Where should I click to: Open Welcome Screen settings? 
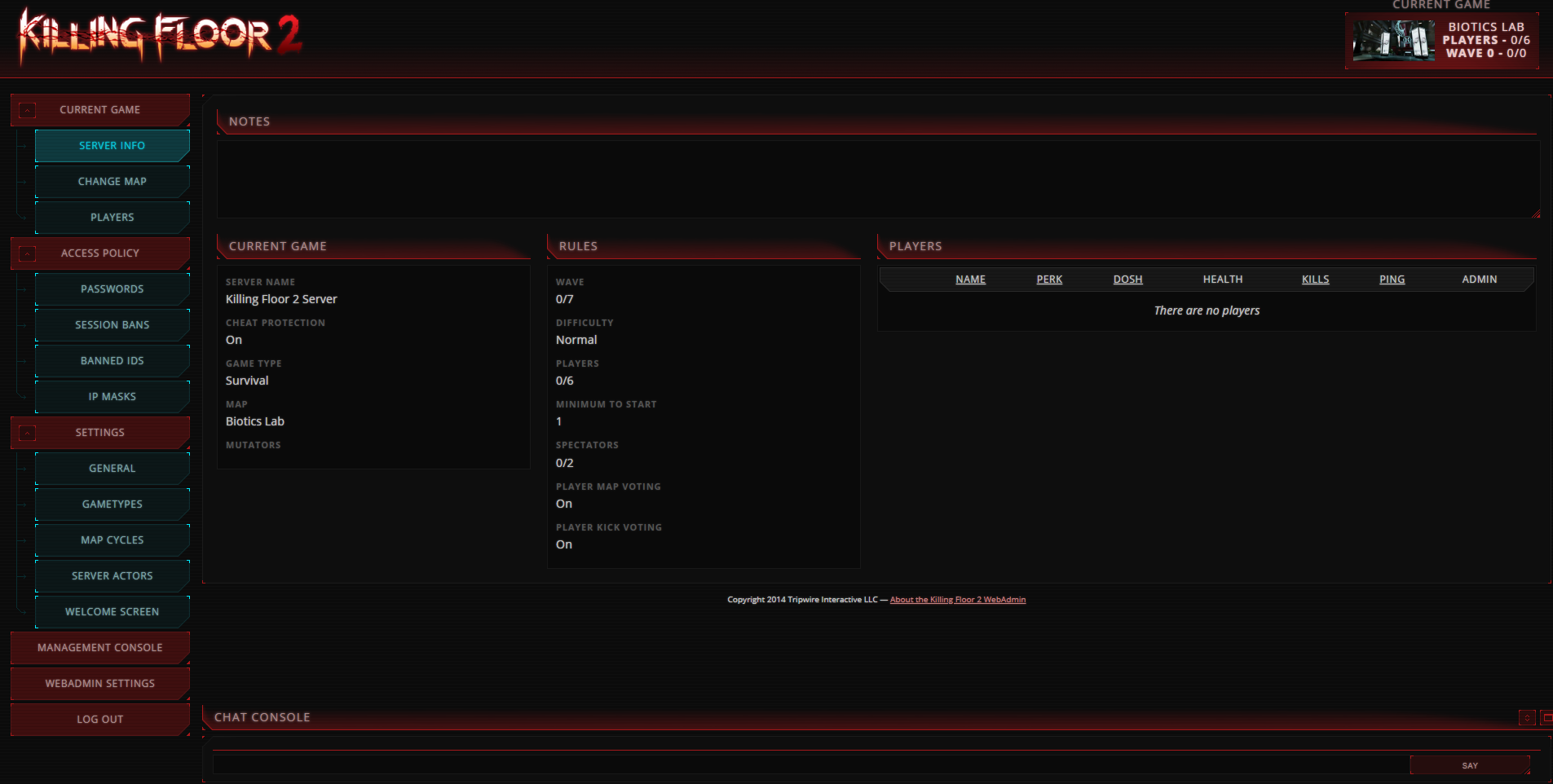[x=113, y=612]
